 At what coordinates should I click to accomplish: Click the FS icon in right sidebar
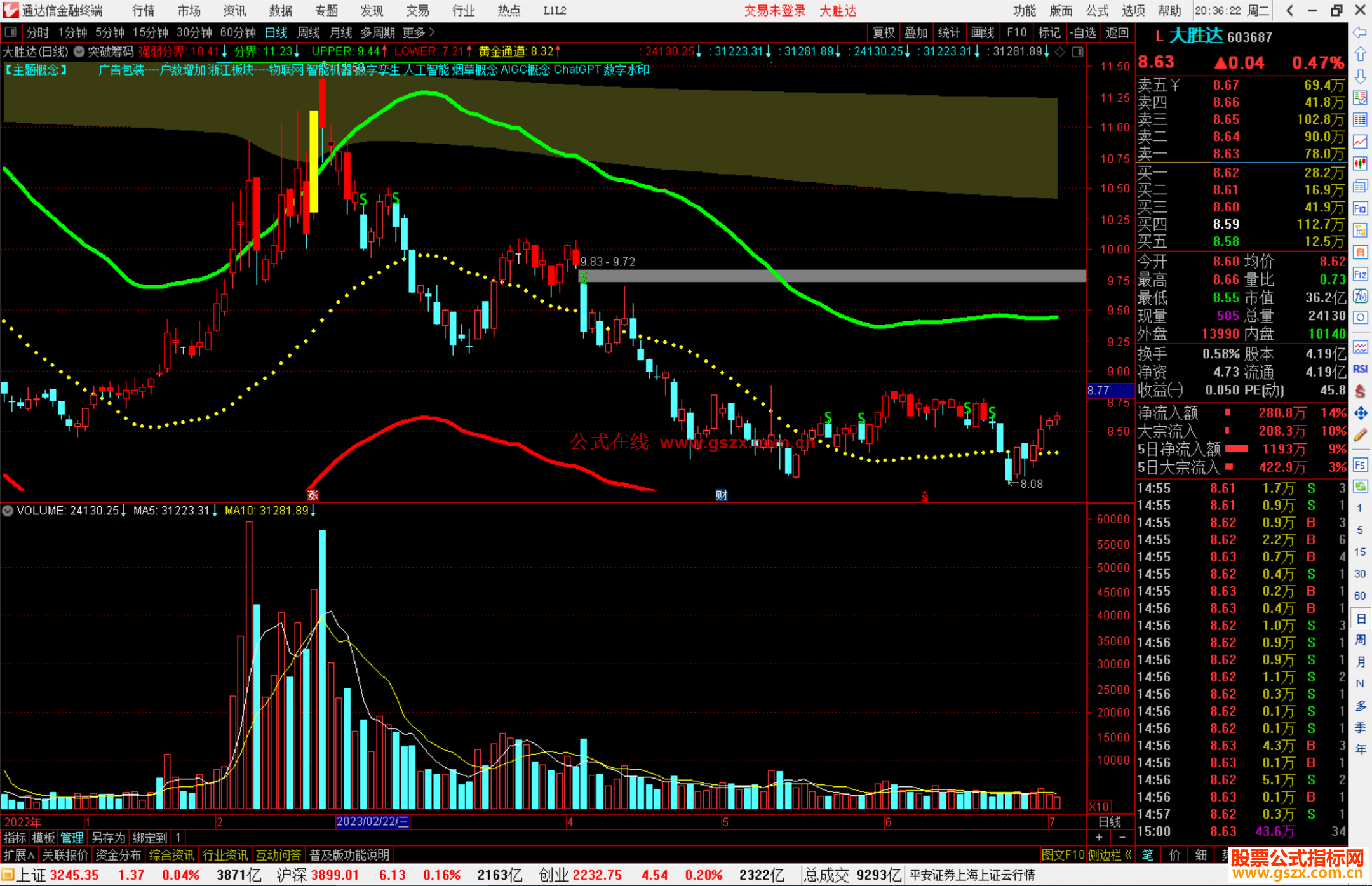pos(1360,465)
